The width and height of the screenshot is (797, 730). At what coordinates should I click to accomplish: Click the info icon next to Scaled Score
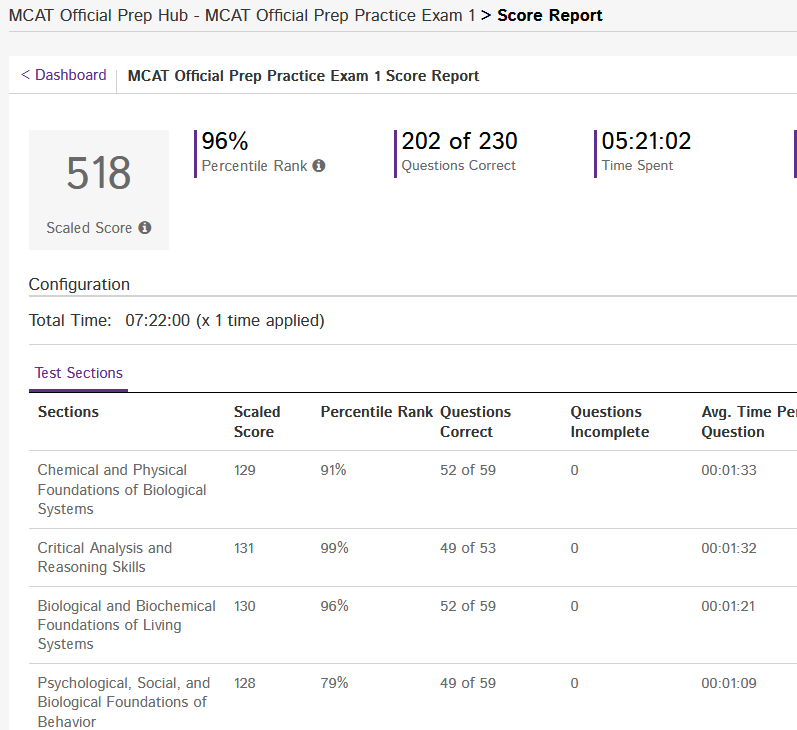click(145, 228)
